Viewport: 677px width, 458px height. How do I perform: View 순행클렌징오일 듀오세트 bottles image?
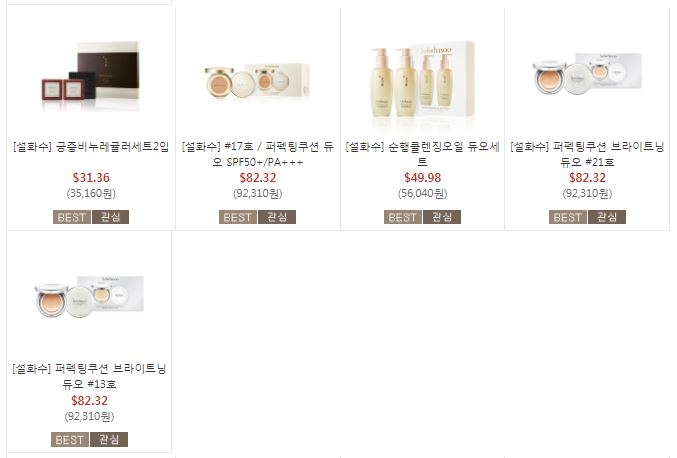click(422, 80)
